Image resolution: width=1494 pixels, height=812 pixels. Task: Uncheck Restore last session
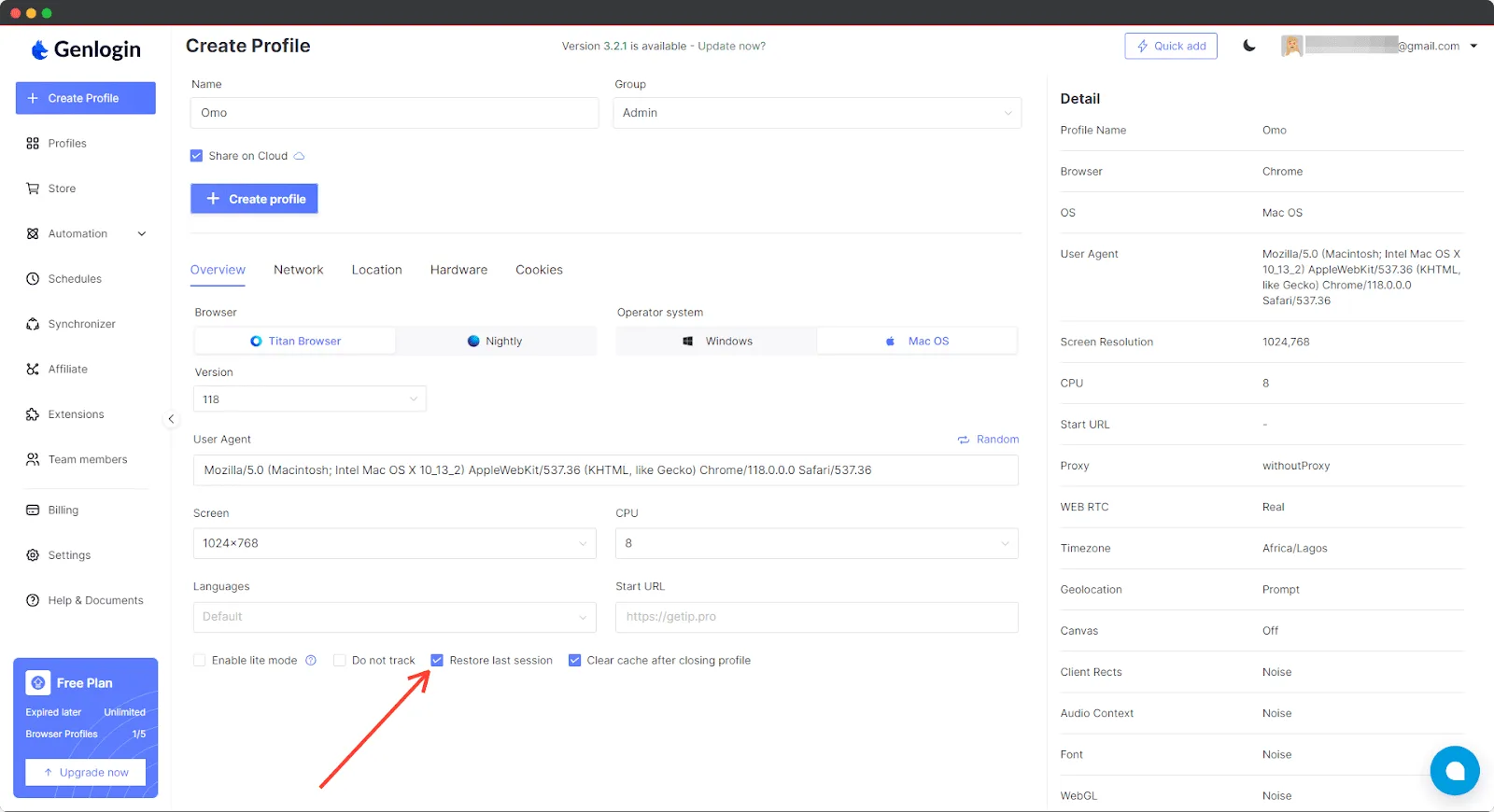pyautogui.click(x=437, y=660)
